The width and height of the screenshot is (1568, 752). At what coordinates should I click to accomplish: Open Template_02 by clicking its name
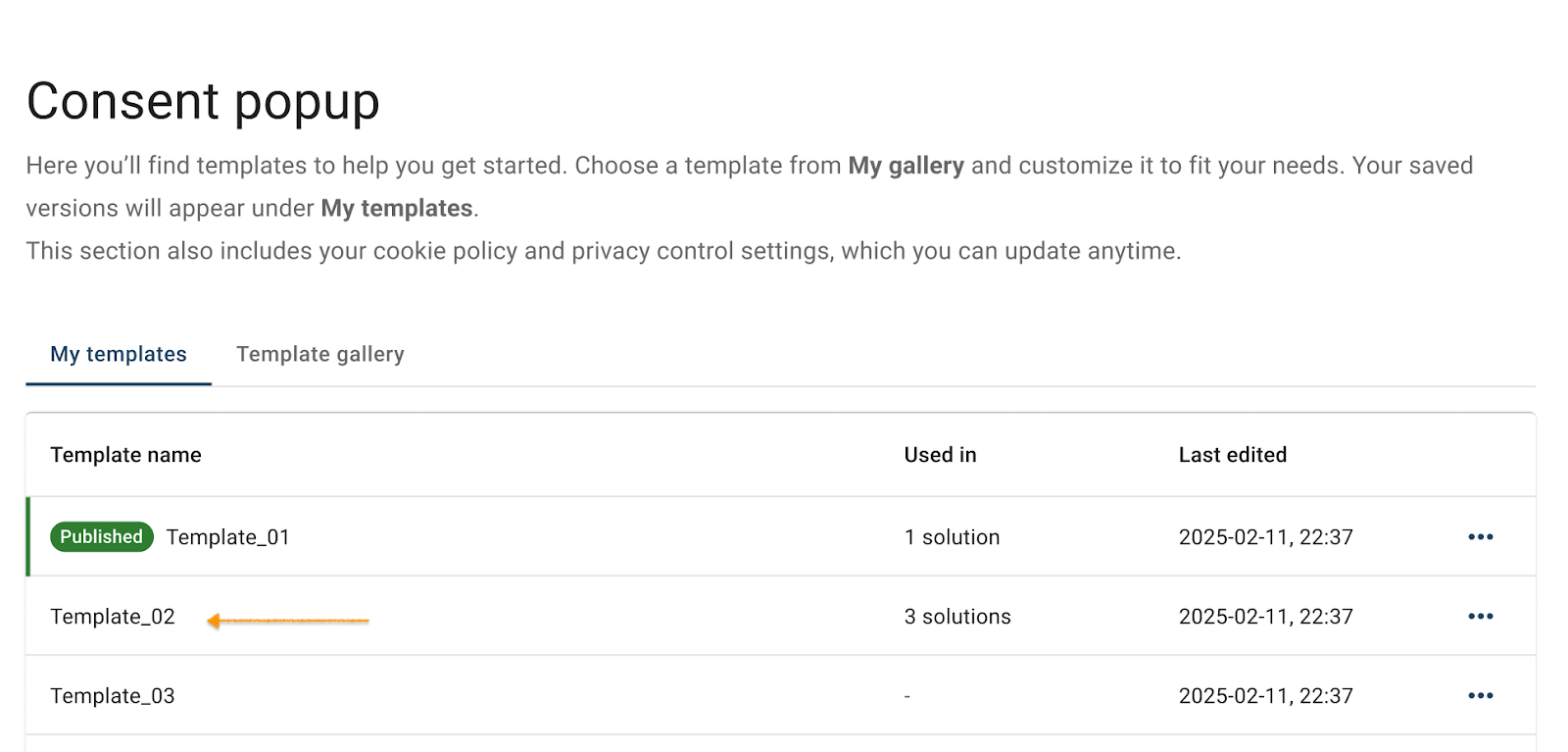(112, 616)
